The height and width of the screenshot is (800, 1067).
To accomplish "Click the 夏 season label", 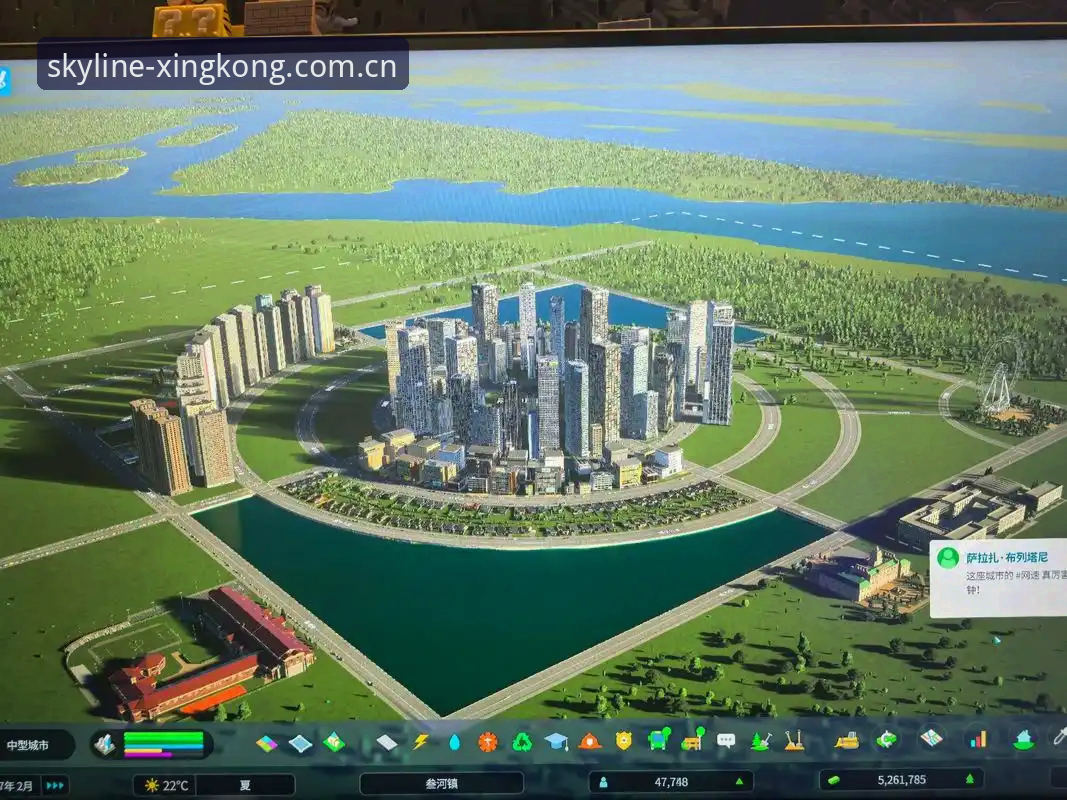I will [246, 785].
